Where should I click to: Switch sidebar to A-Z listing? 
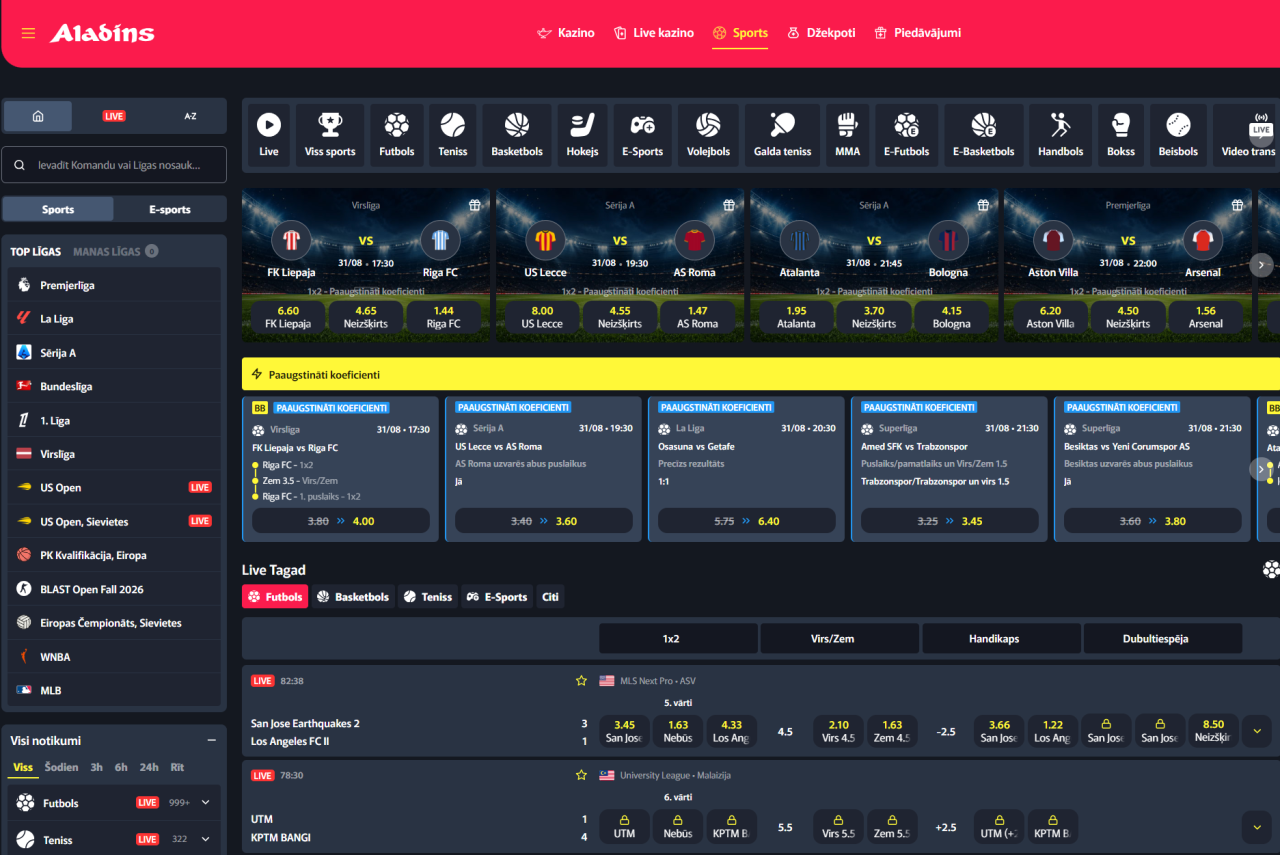(x=190, y=116)
